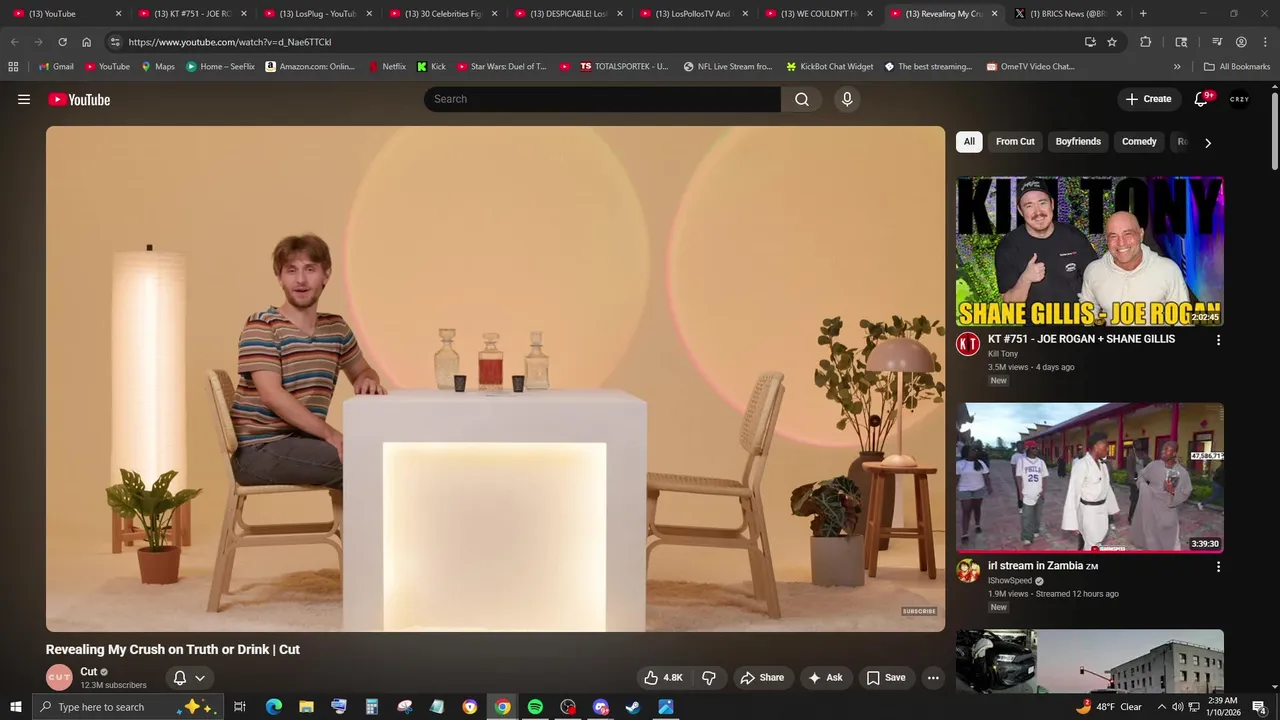The height and width of the screenshot is (720, 1280).
Task: Click the Ask button
Action: pyautogui.click(x=825, y=677)
